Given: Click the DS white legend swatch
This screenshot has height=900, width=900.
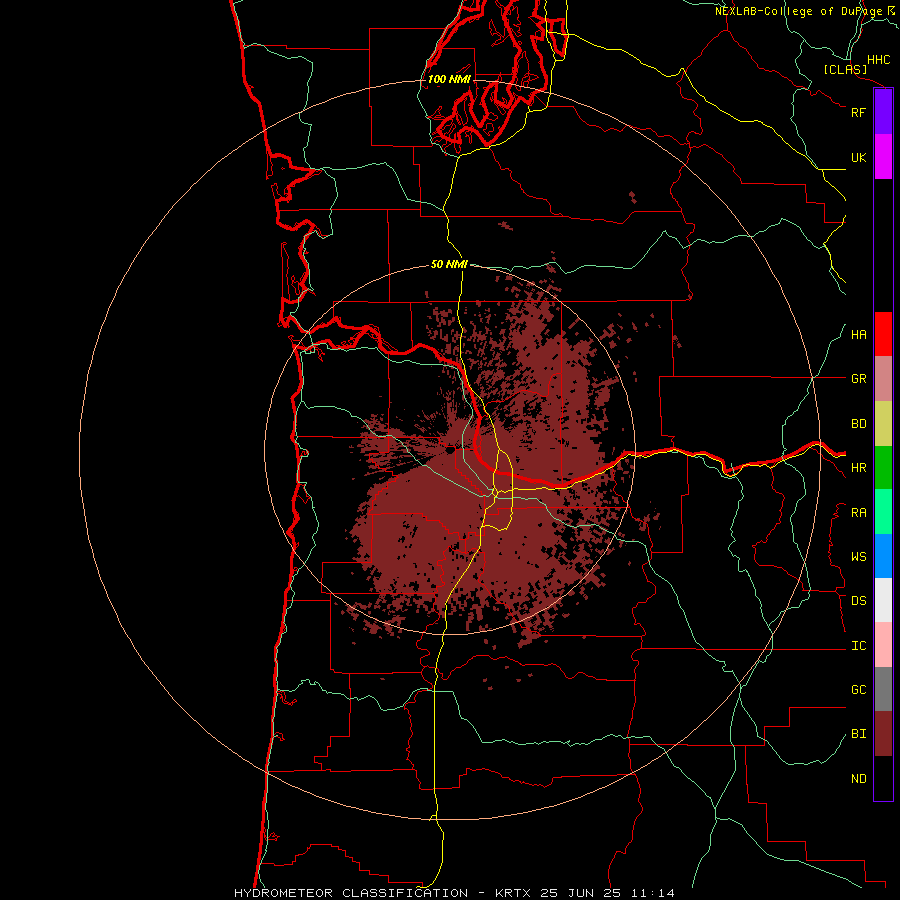Looking at the screenshot, I should 883,600.
